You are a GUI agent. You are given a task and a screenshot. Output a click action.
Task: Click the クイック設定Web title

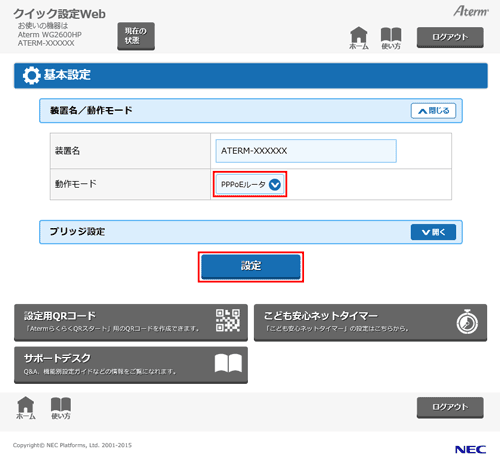tap(60, 14)
